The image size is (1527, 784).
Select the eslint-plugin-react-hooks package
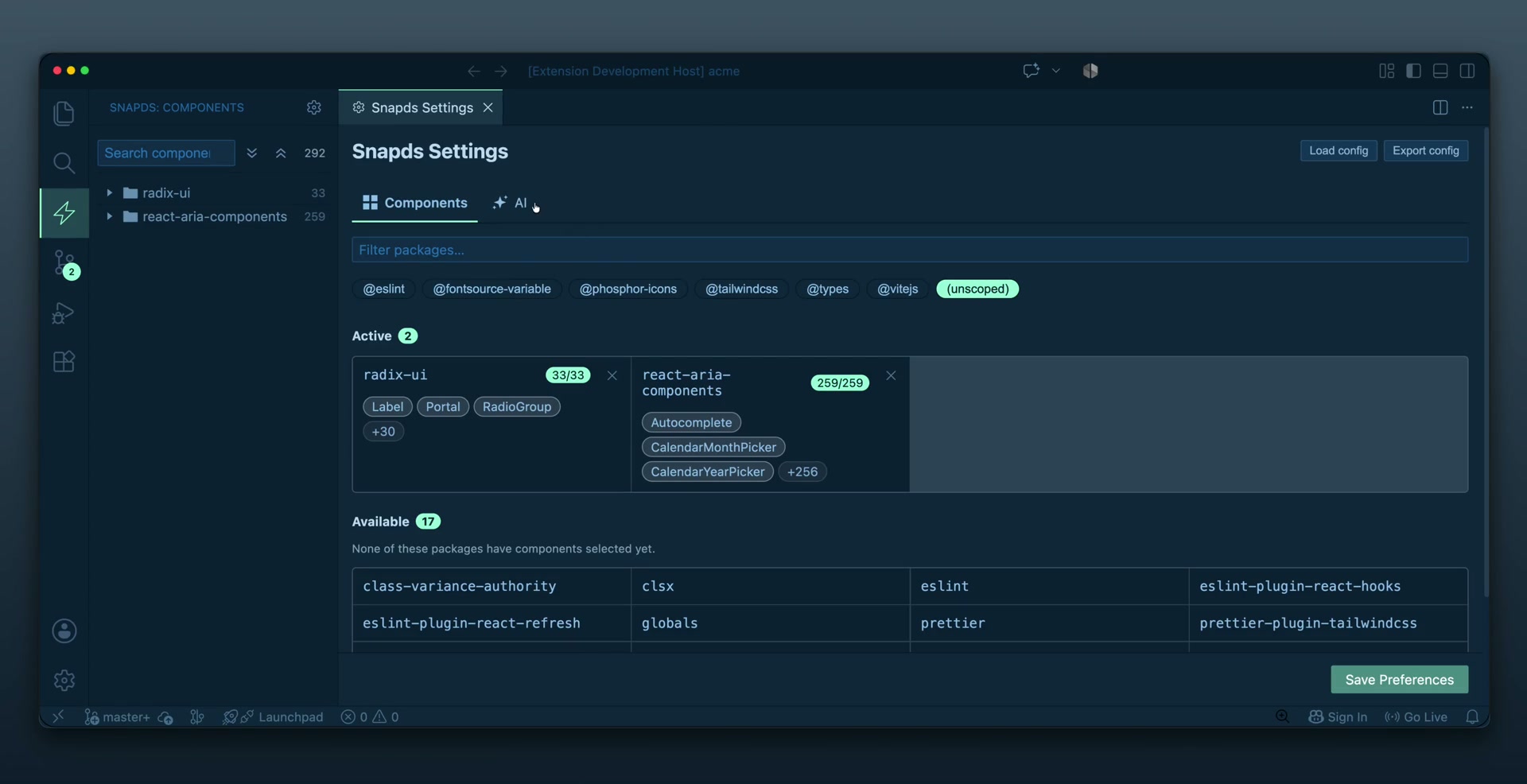click(x=1328, y=586)
